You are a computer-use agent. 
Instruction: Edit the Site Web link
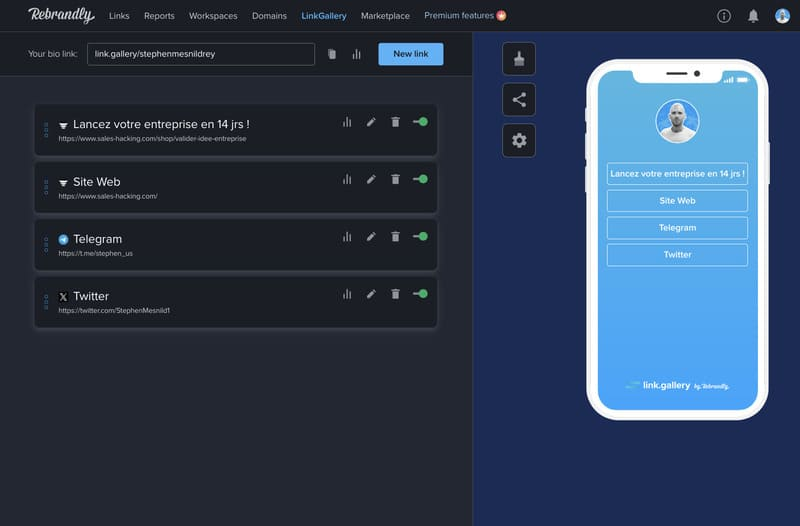tap(371, 179)
